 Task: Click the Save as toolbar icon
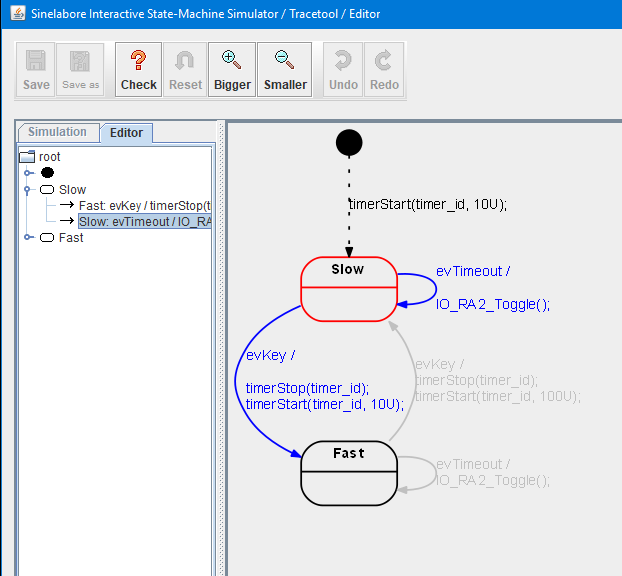[x=80, y=70]
